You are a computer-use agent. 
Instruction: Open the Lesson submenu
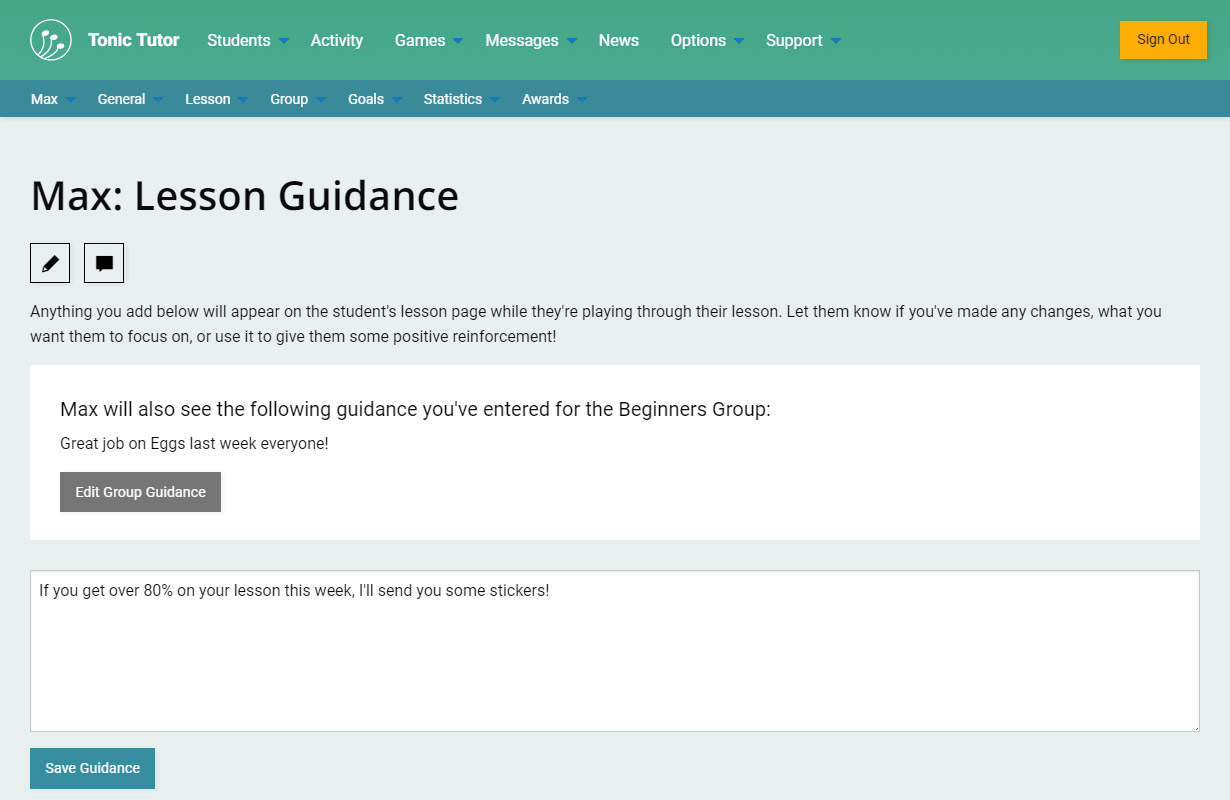(x=215, y=99)
